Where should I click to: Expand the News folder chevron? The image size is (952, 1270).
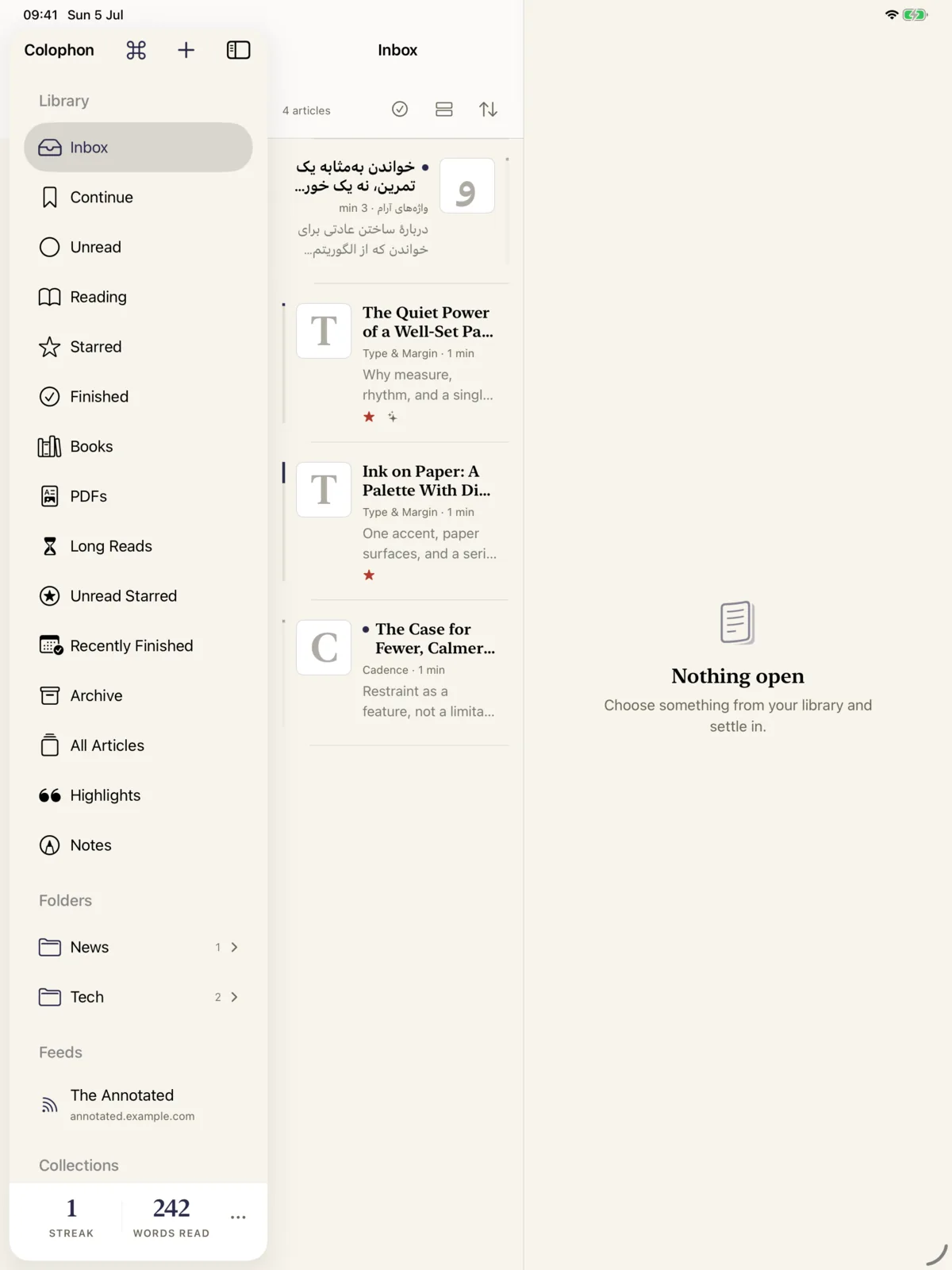pos(234,947)
